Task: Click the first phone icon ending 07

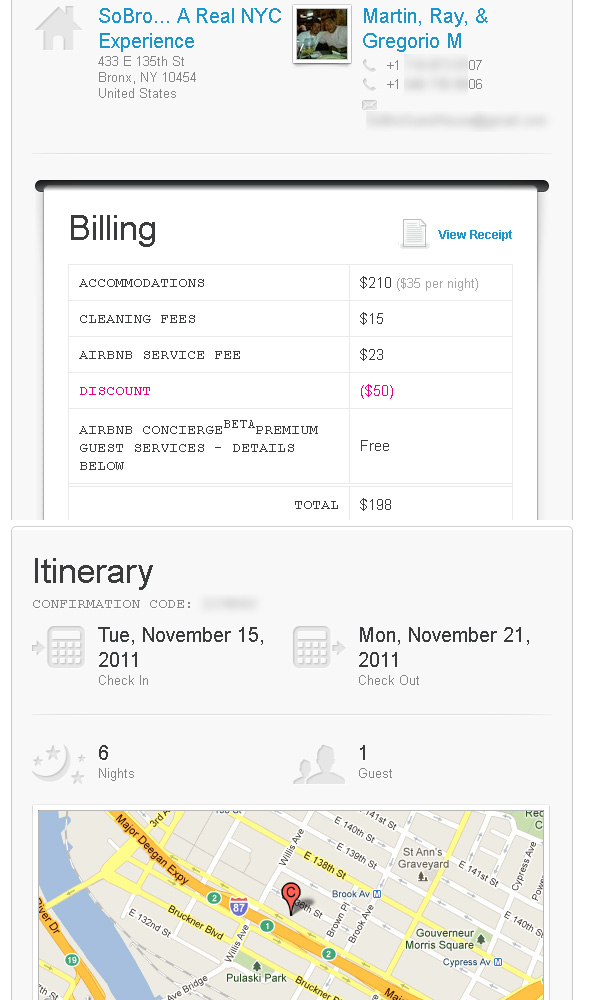Action: [369, 64]
